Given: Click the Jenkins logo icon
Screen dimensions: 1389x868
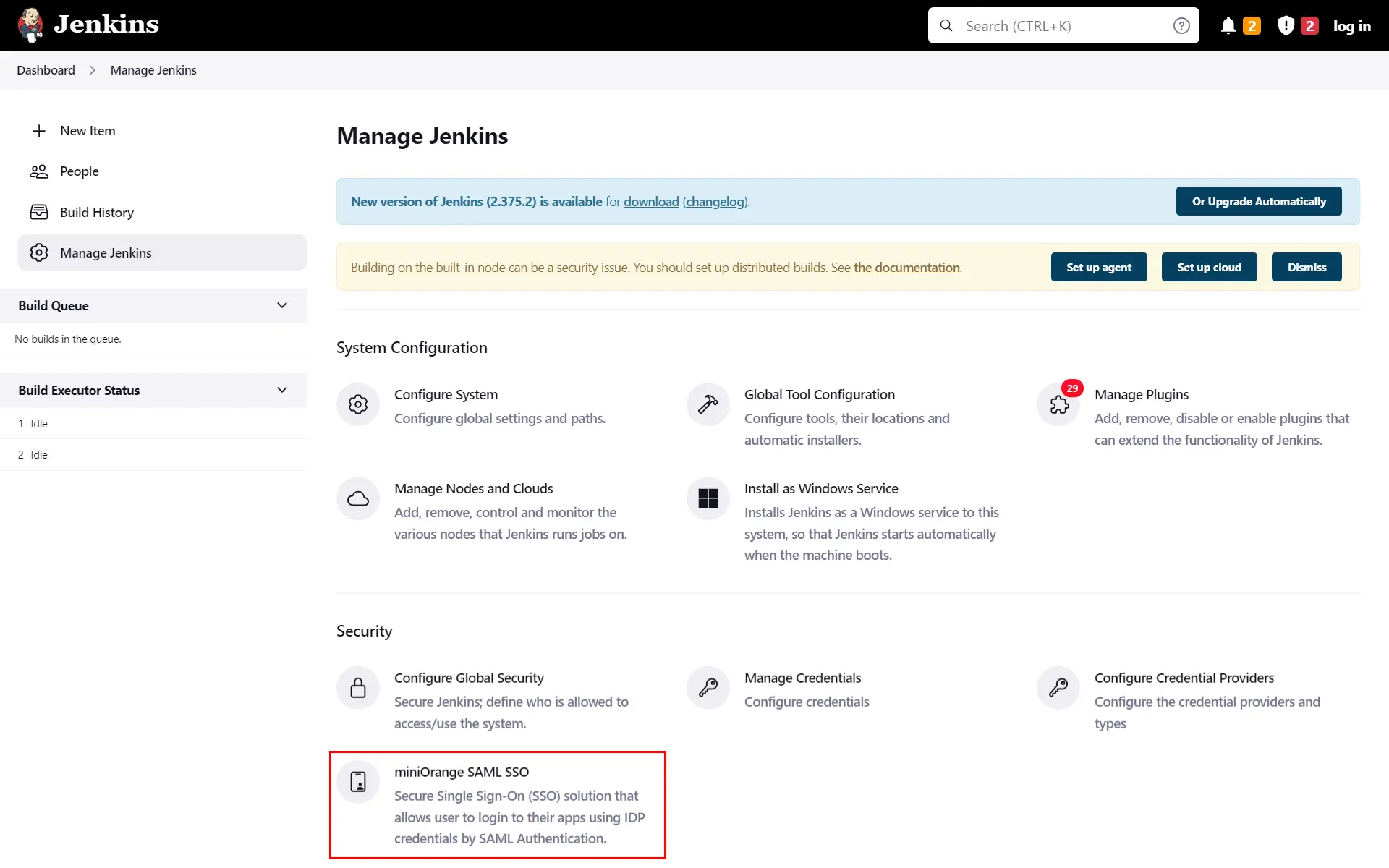Looking at the screenshot, I should pyautogui.click(x=30, y=24).
